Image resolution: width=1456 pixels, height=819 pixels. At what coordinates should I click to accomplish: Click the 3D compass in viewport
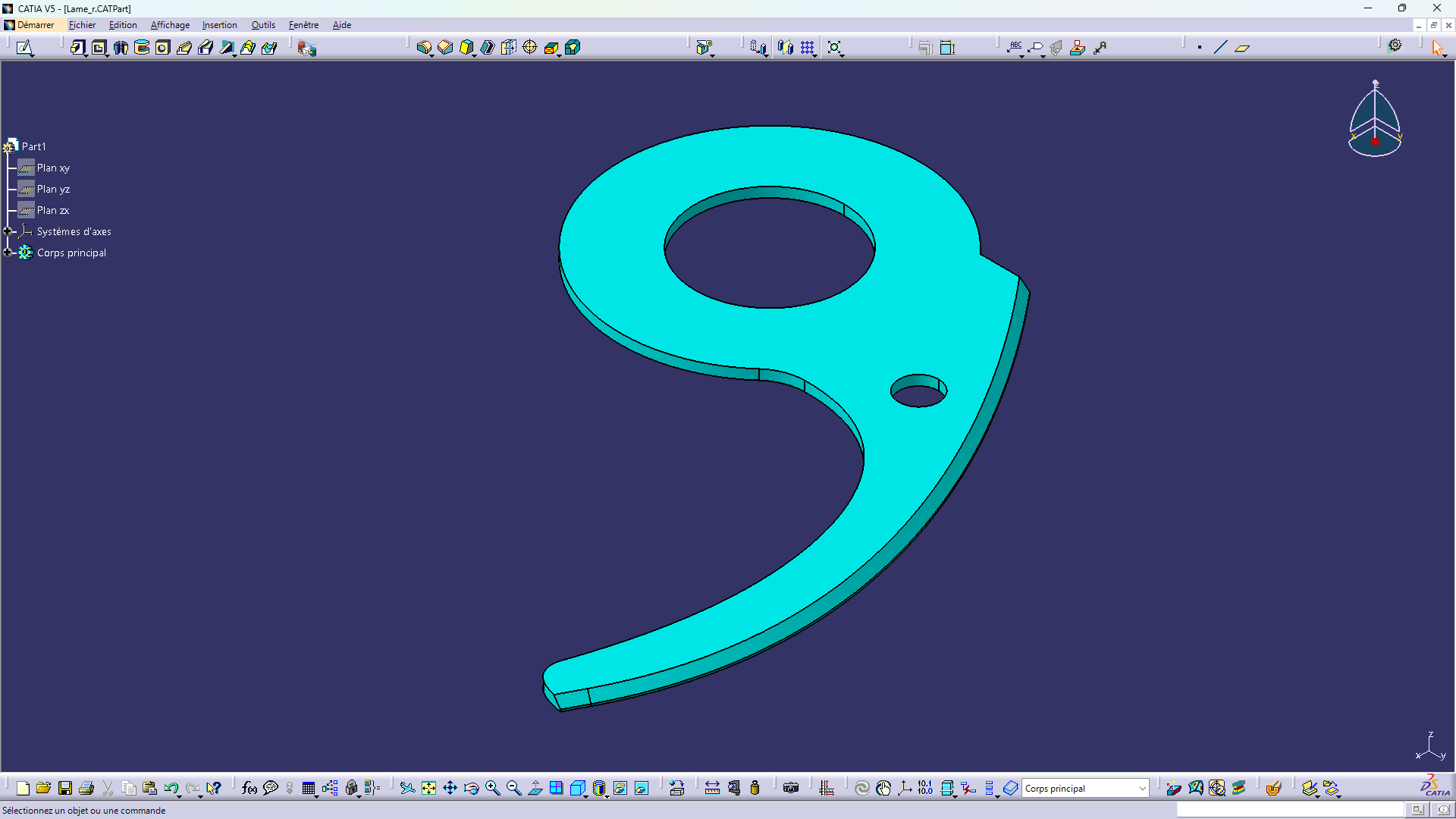(x=1375, y=118)
